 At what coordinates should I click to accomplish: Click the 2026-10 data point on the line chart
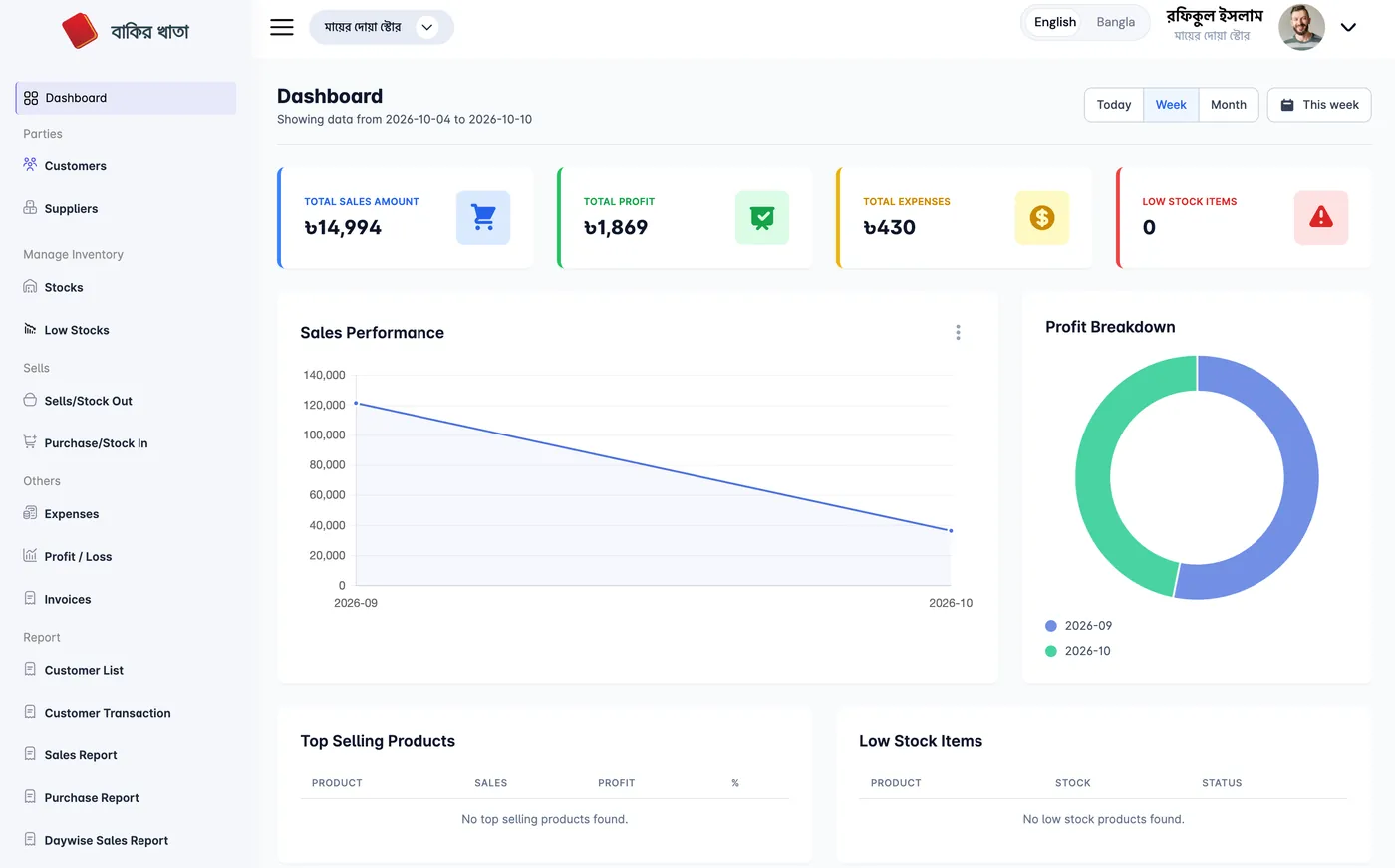pos(951,530)
